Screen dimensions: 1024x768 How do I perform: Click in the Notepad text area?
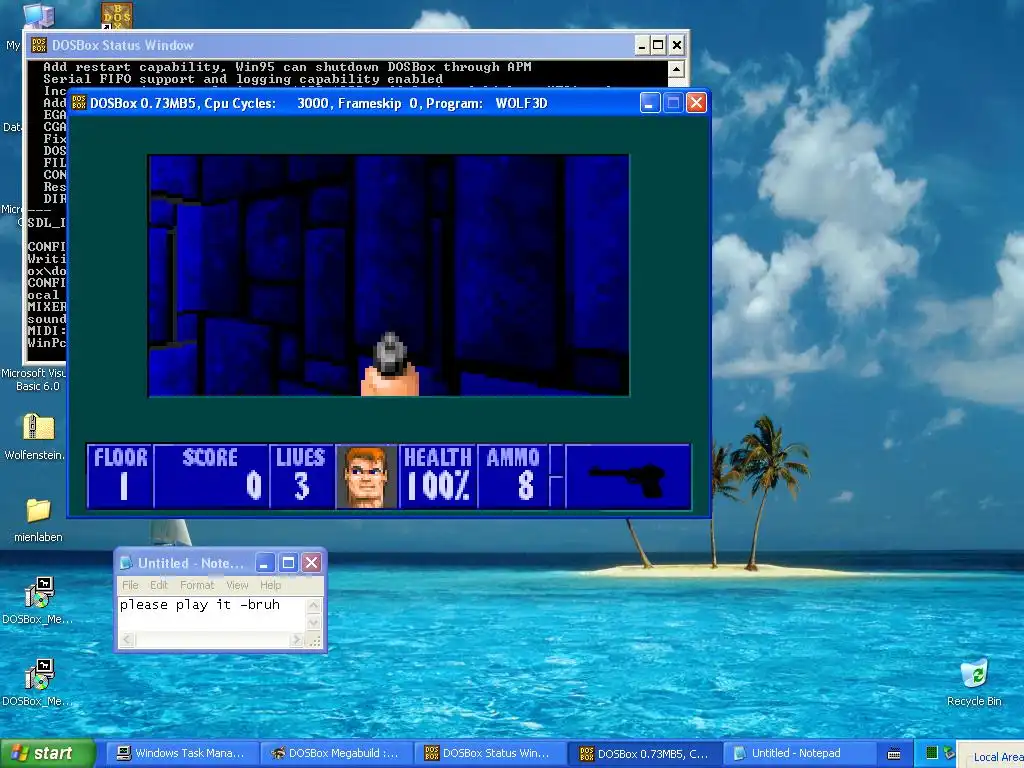coord(211,614)
